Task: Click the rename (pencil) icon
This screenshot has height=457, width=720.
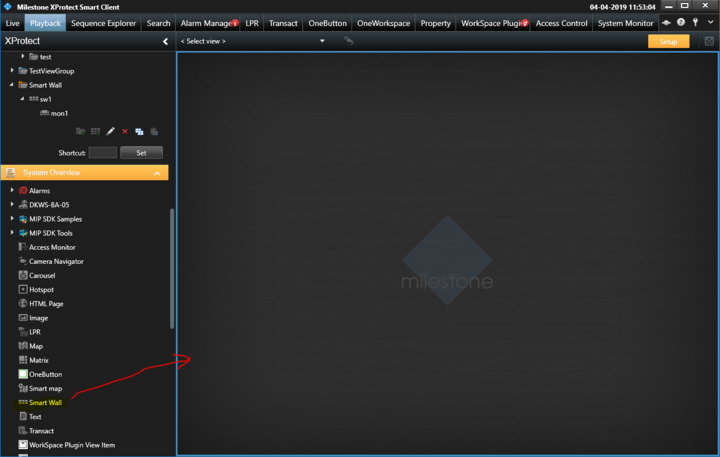Action: point(110,131)
